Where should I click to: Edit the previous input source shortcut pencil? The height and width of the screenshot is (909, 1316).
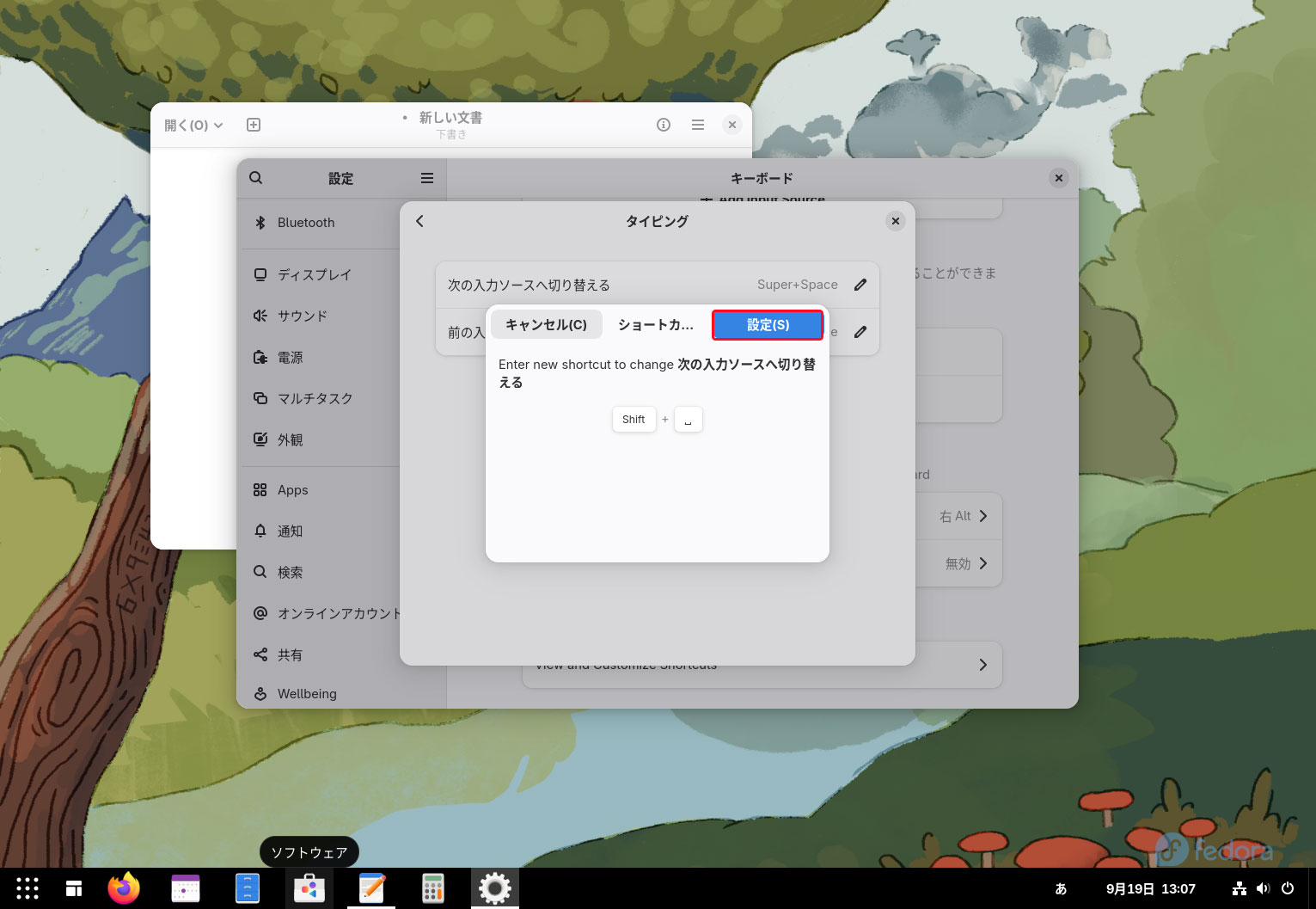click(x=860, y=332)
